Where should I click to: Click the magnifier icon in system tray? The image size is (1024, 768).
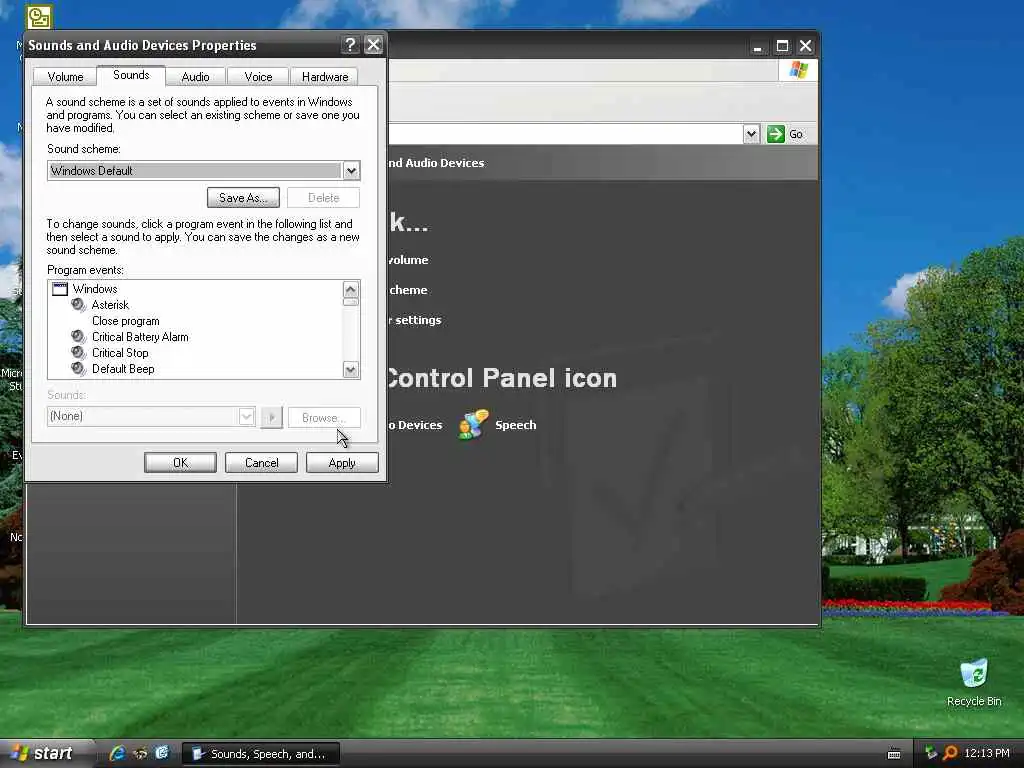(950, 754)
